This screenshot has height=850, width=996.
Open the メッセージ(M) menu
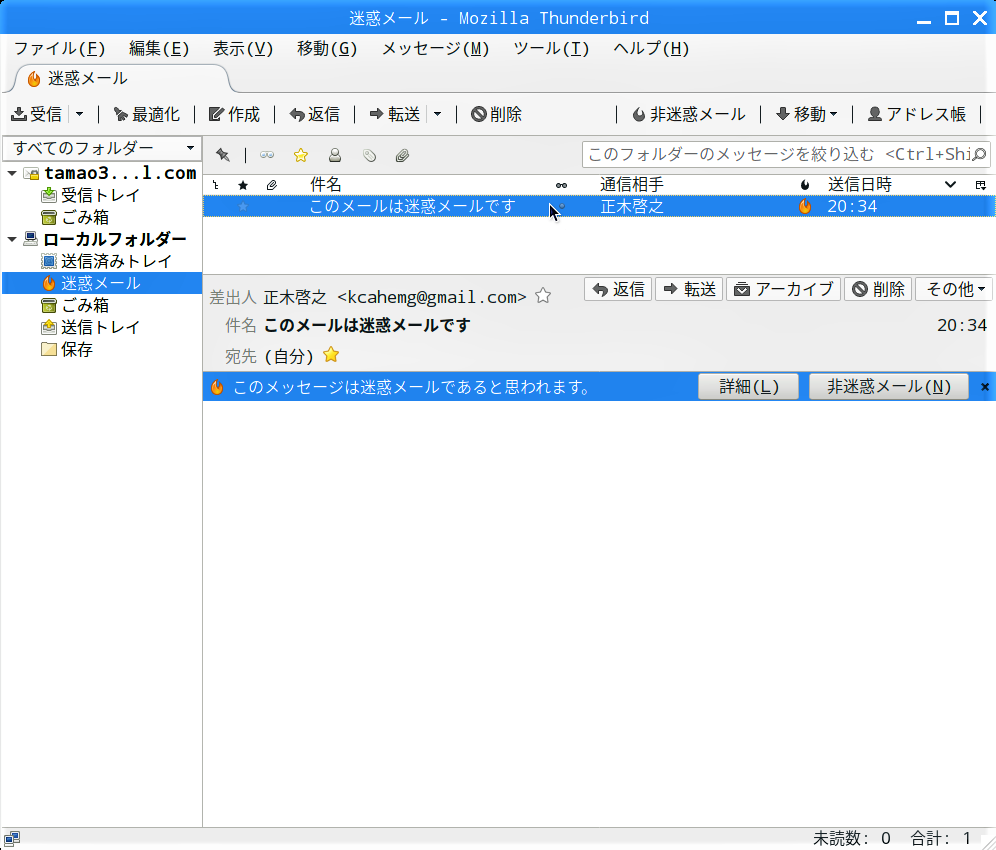pos(435,49)
